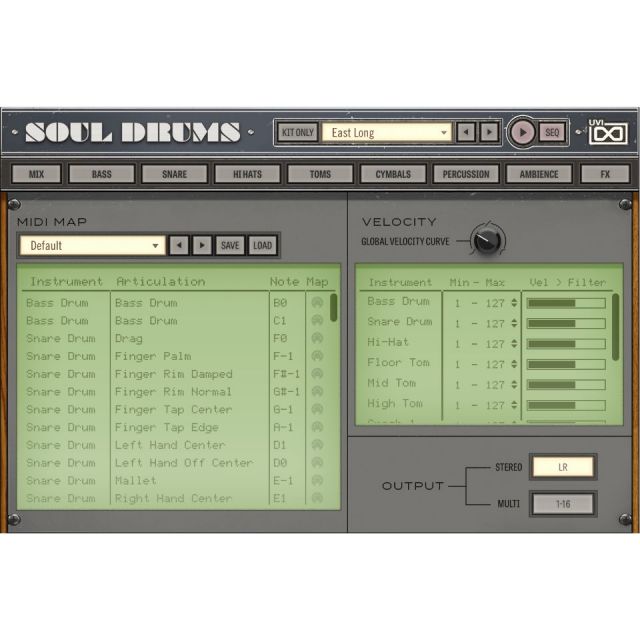Click the MIDI learn icon in Drag row
The height and width of the screenshot is (640, 640).
click(x=317, y=338)
